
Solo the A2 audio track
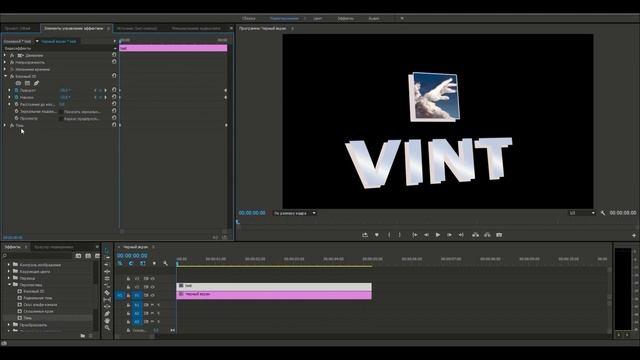pos(158,313)
